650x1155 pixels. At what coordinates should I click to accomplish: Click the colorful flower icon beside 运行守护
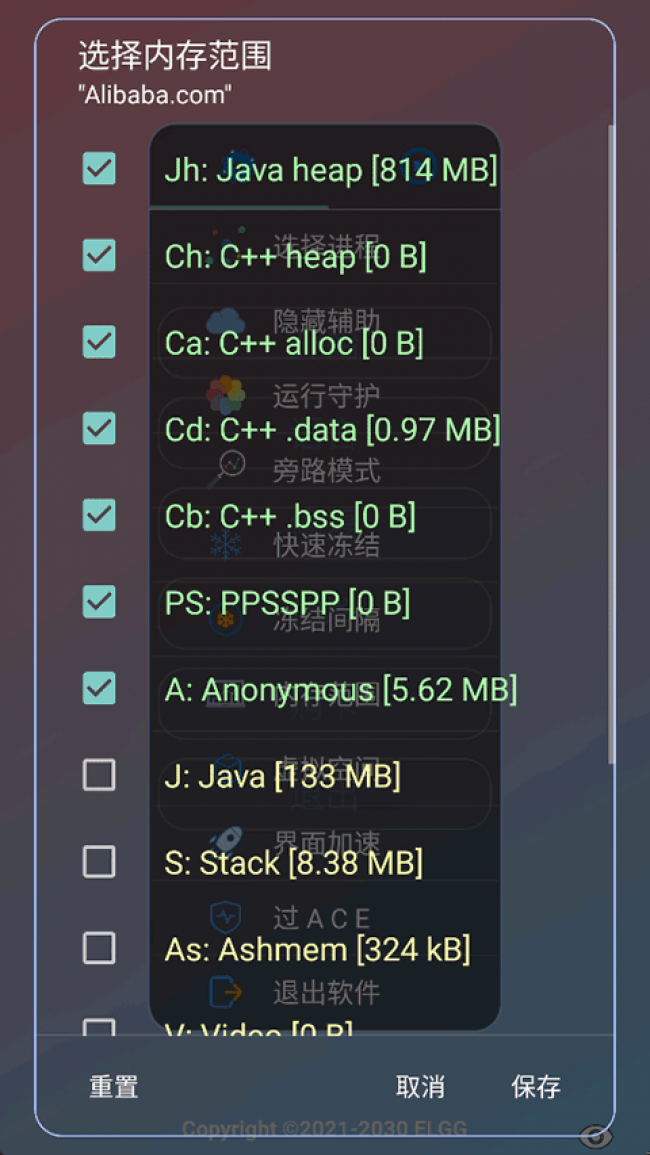(226, 395)
